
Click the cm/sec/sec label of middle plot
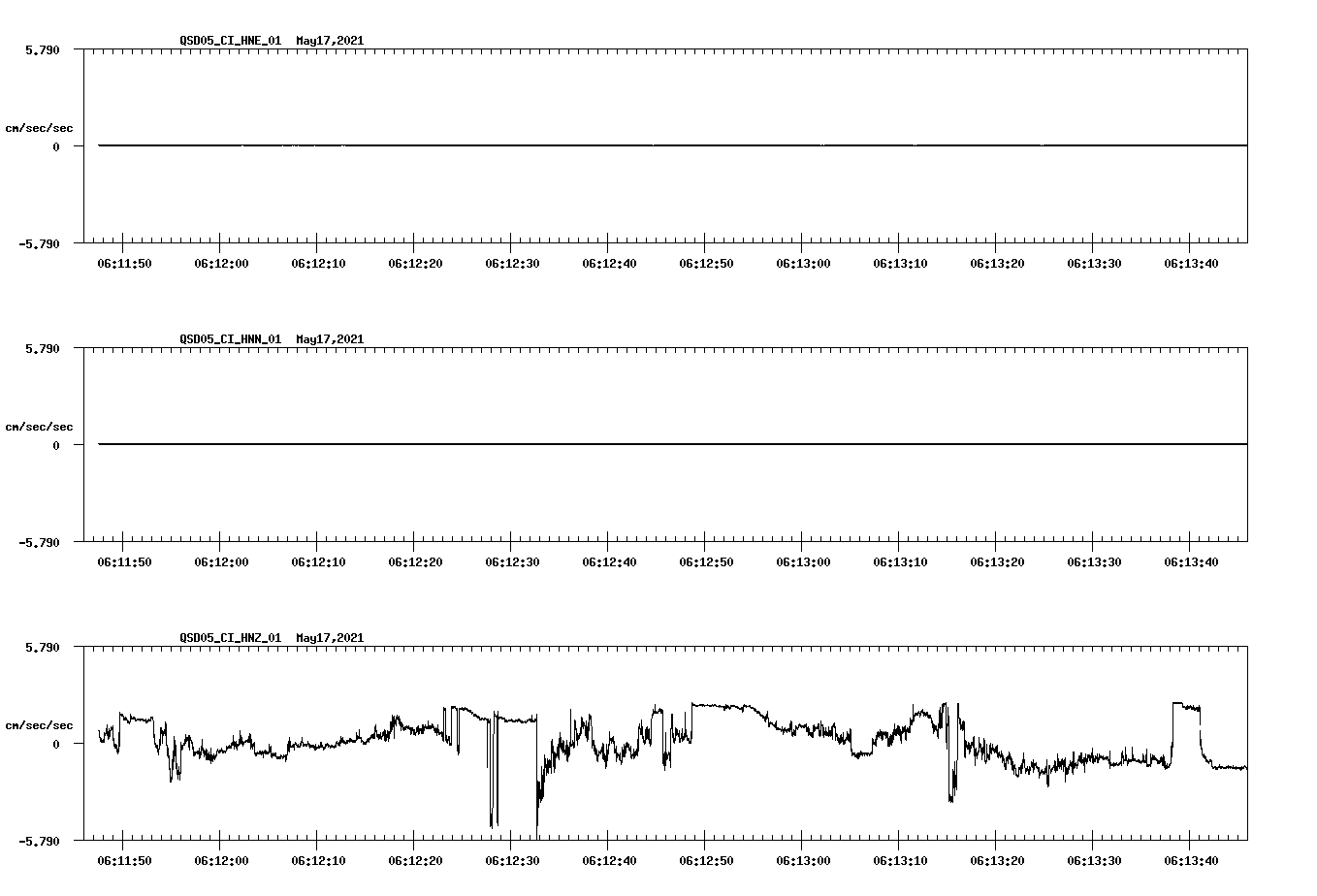40,426
